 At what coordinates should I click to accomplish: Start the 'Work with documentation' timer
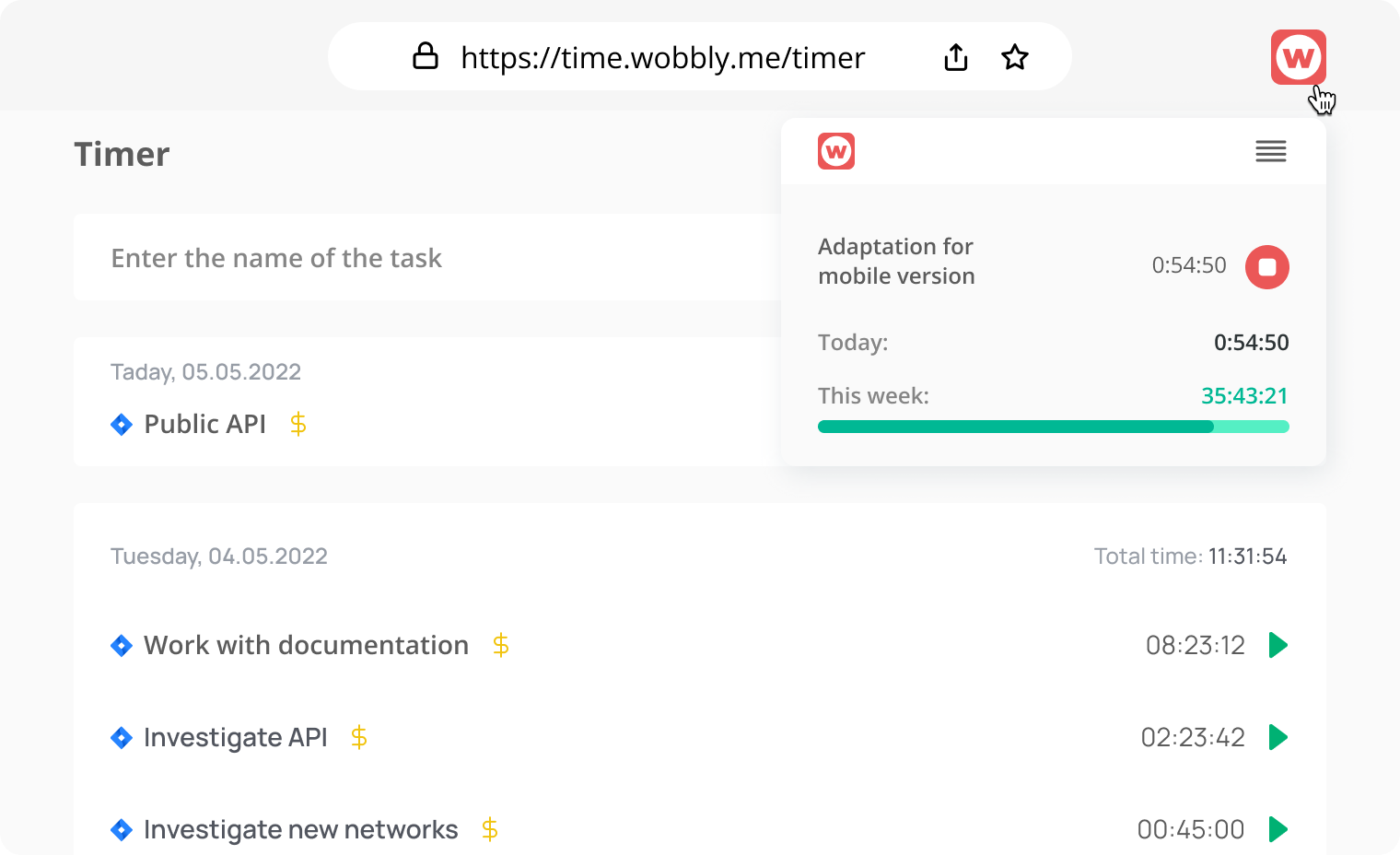pos(1278,645)
